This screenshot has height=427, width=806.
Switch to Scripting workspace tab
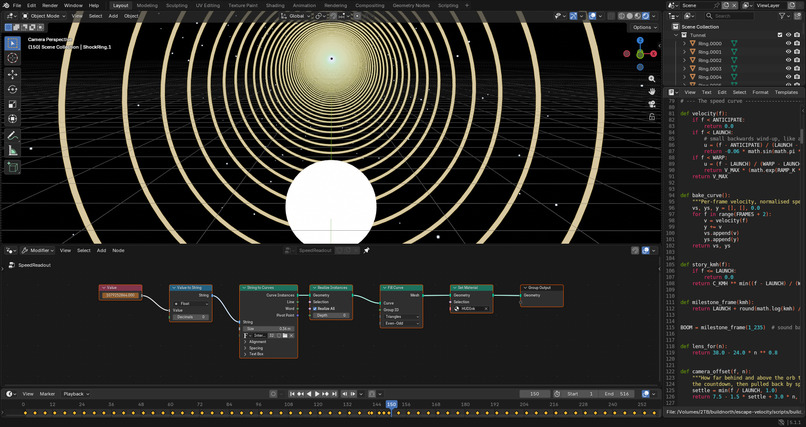(448, 5)
